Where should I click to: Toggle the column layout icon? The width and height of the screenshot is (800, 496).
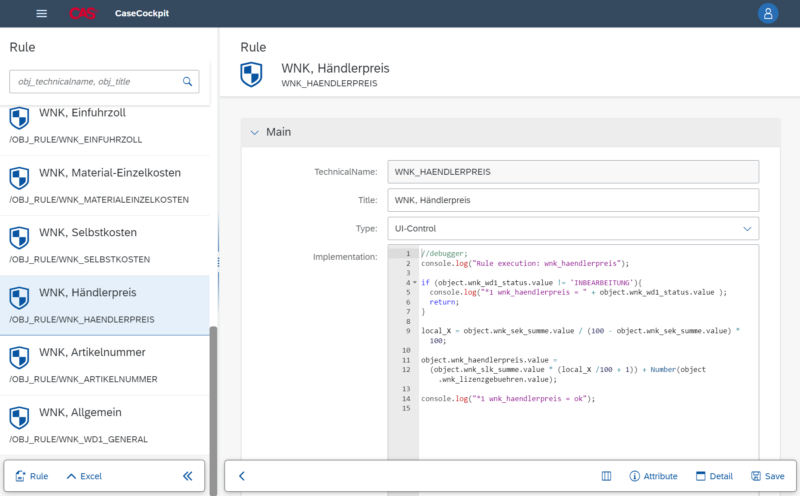coord(606,476)
